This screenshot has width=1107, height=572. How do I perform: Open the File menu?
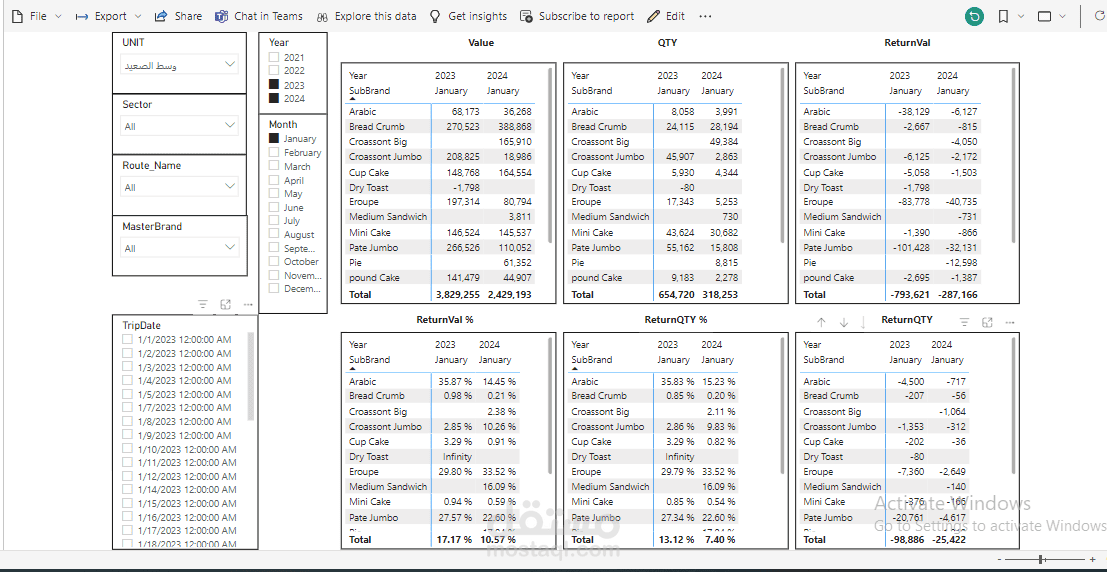[36, 16]
